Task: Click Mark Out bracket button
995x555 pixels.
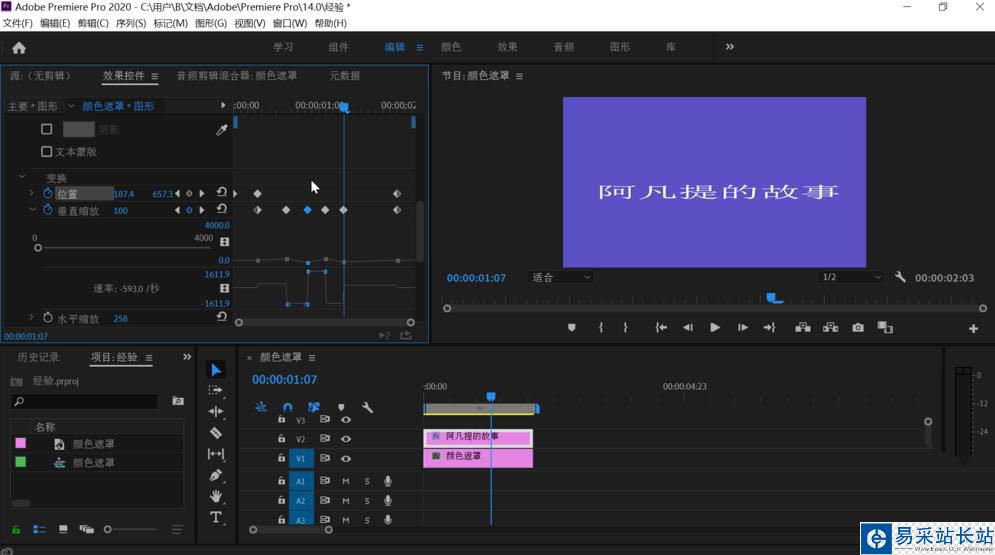Action: [x=626, y=328]
